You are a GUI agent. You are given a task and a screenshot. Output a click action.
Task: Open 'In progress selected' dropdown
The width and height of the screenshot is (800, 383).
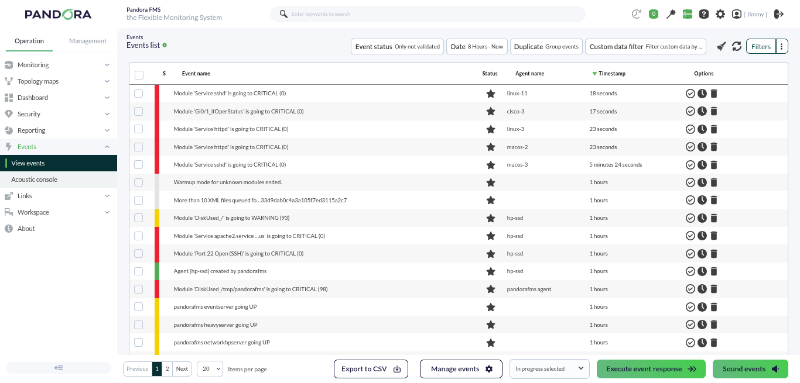[549, 369]
